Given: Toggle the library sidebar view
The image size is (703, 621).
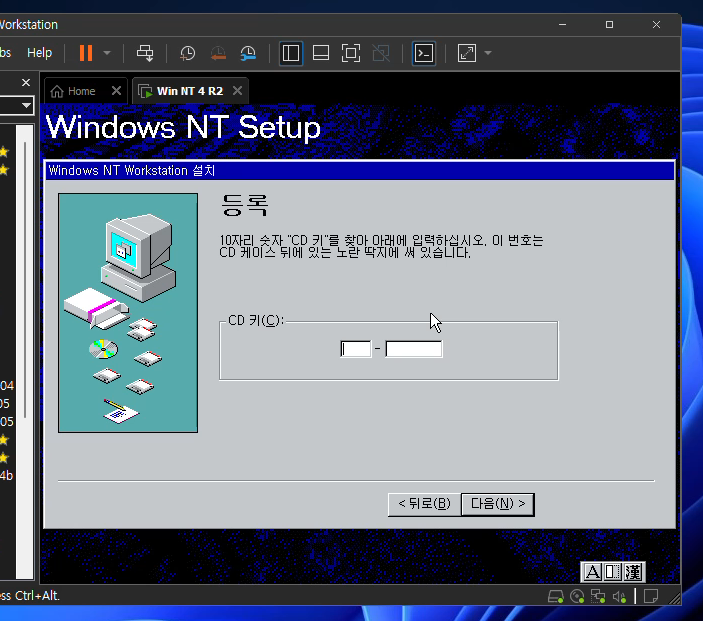Looking at the screenshot, I should [x=291, y=53].
